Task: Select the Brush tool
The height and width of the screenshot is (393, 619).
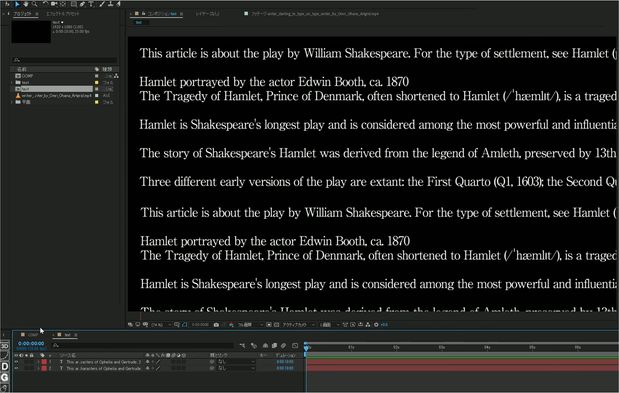Action: (102, 4)
